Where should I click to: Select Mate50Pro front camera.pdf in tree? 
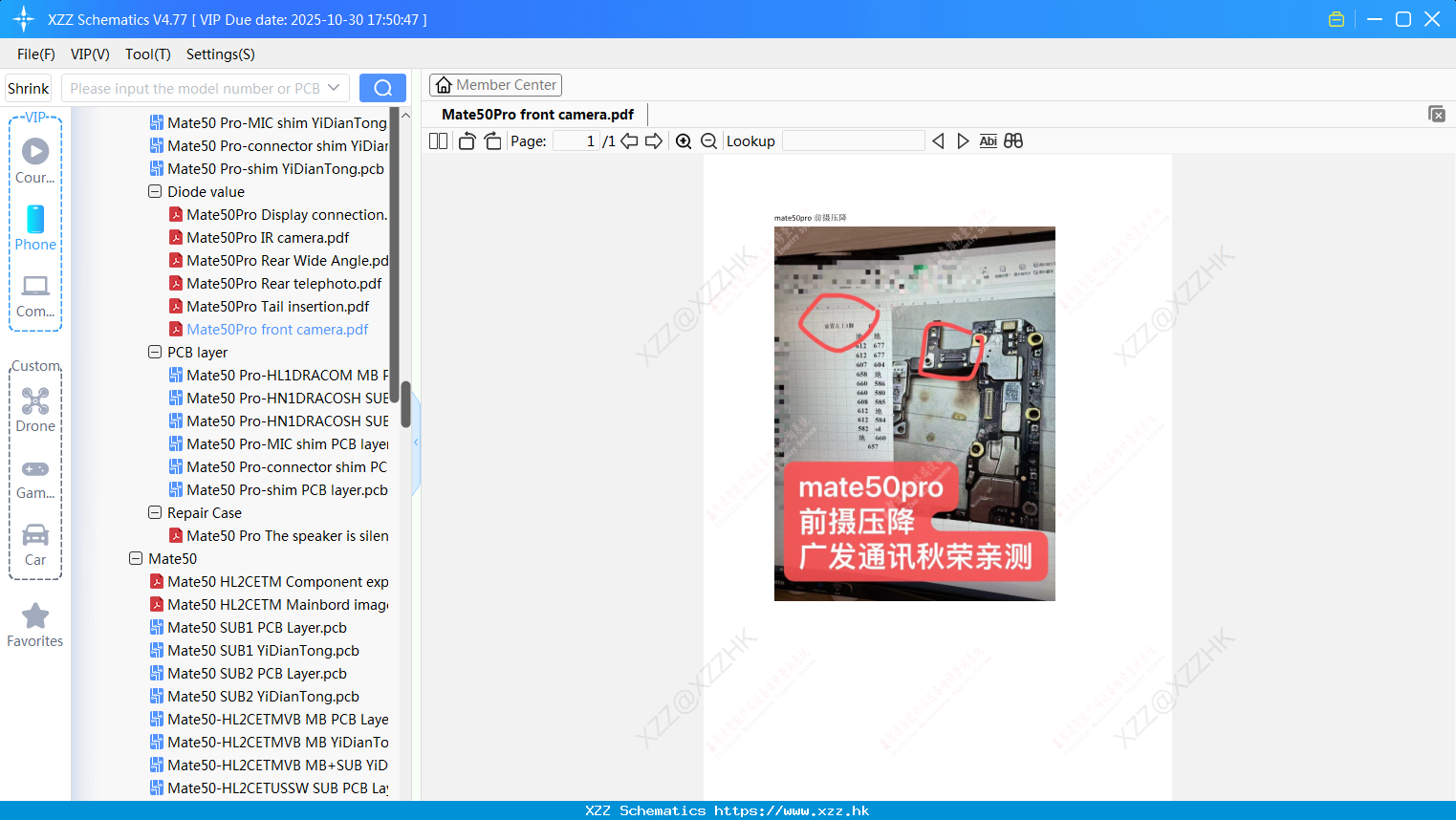(x=277, y=329)
